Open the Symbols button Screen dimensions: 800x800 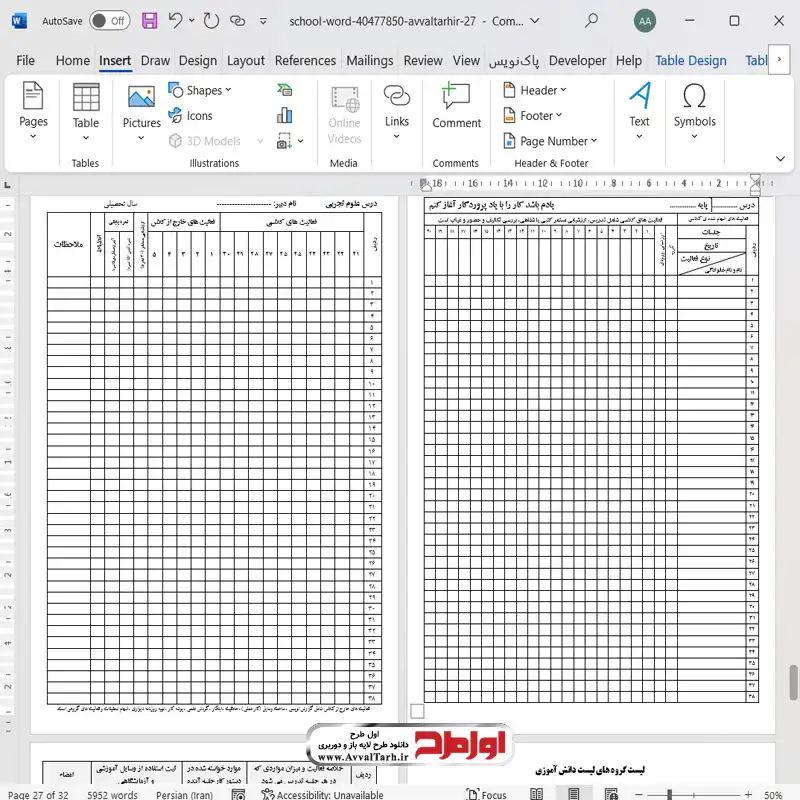(x=694, y=111)
